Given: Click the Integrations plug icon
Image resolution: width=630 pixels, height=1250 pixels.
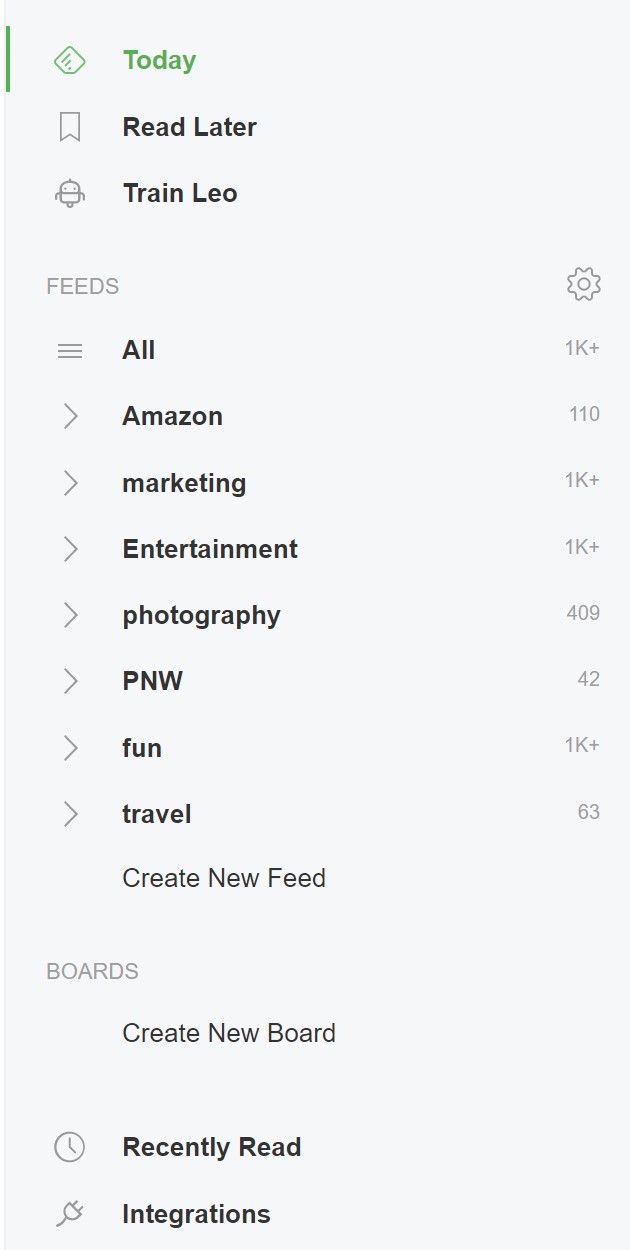Looking at the screenshot, I should [69, 1214].
